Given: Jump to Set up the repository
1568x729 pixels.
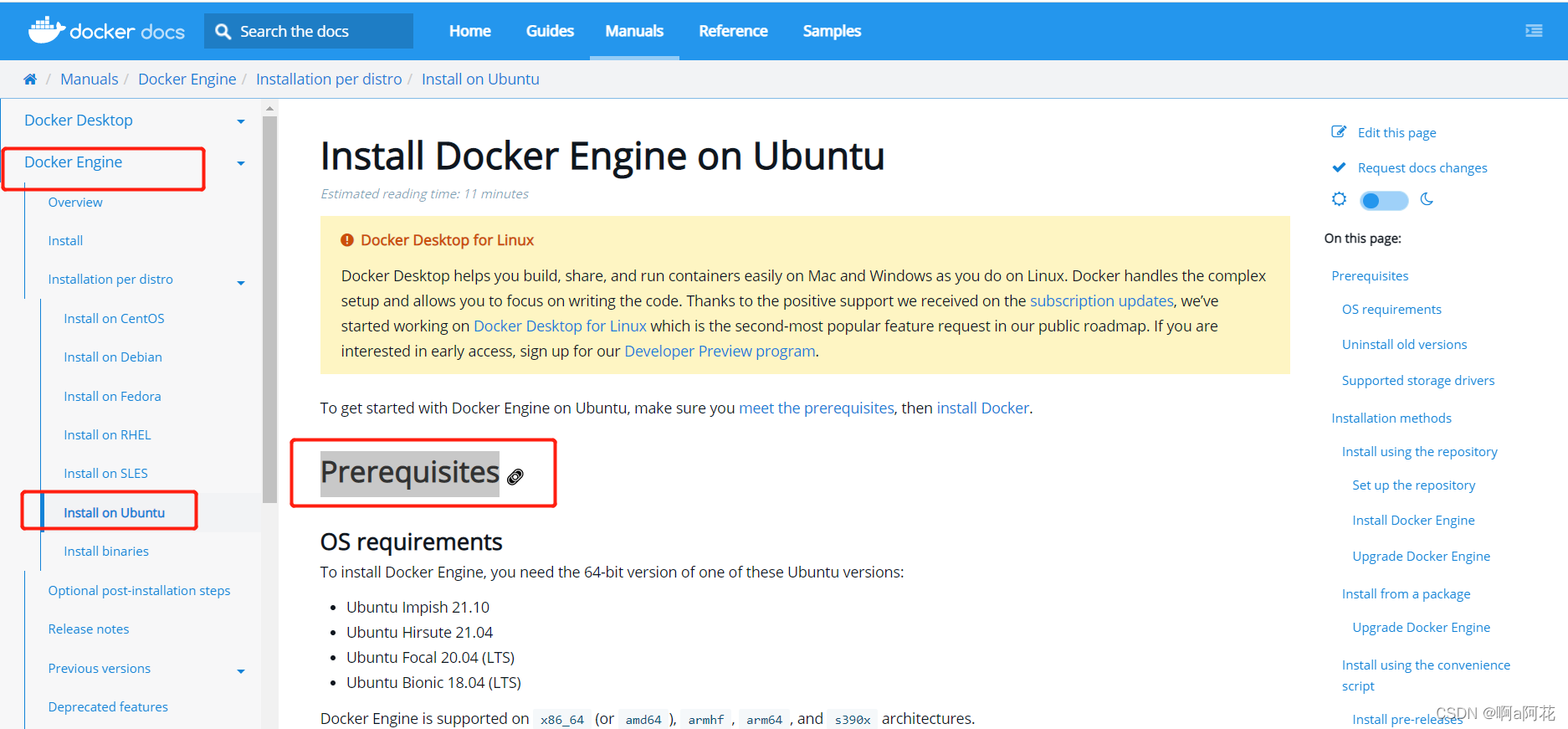Looking at the screenshot, I should 1413,485.
